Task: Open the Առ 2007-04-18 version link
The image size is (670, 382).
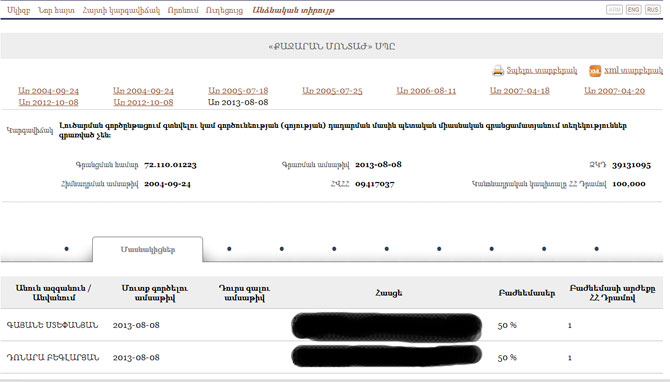Action: [x=520, y=91]
